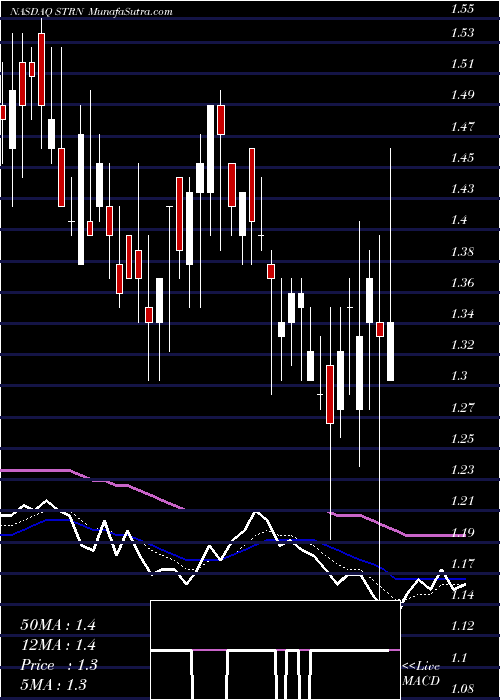This screenshot has height=700, width=500.
Task: Click the 1.14 price axis label
Action: coord(462,595)
